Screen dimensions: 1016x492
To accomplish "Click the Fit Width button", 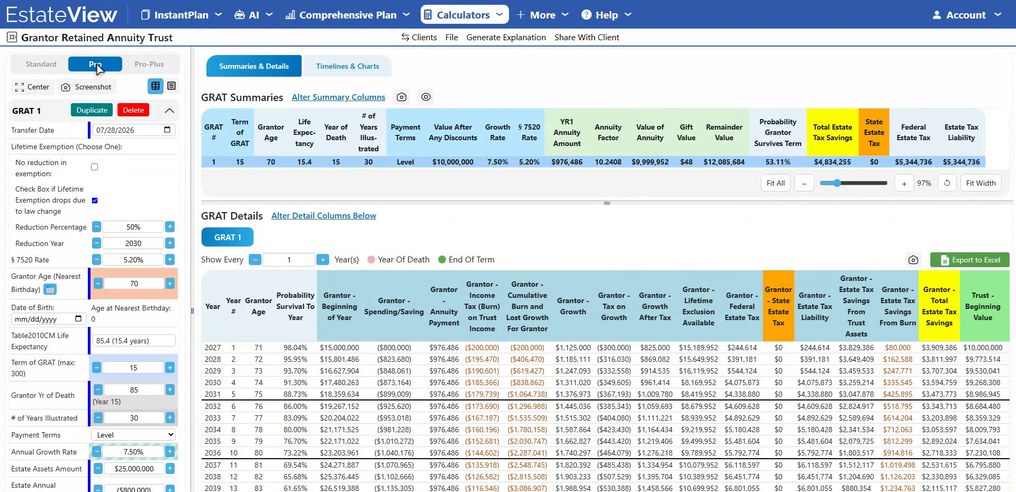I will (x=980, y=183).
